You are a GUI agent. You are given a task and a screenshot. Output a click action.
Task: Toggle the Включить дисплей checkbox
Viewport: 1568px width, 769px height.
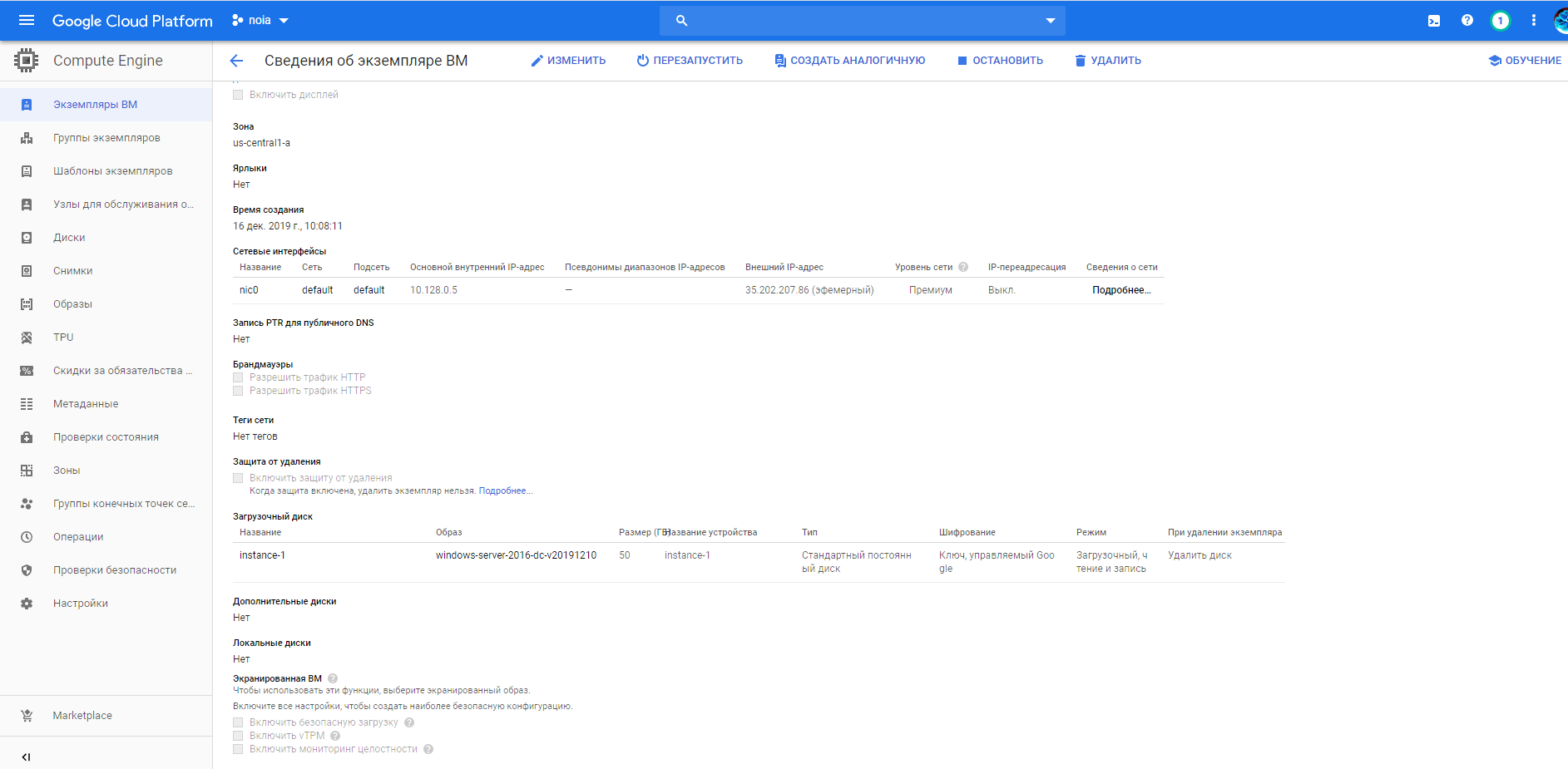coord(238,95)
